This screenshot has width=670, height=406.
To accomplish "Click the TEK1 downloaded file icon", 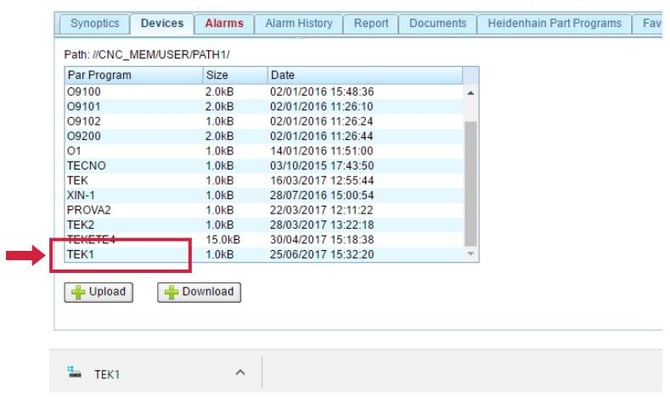I will 74,372.
